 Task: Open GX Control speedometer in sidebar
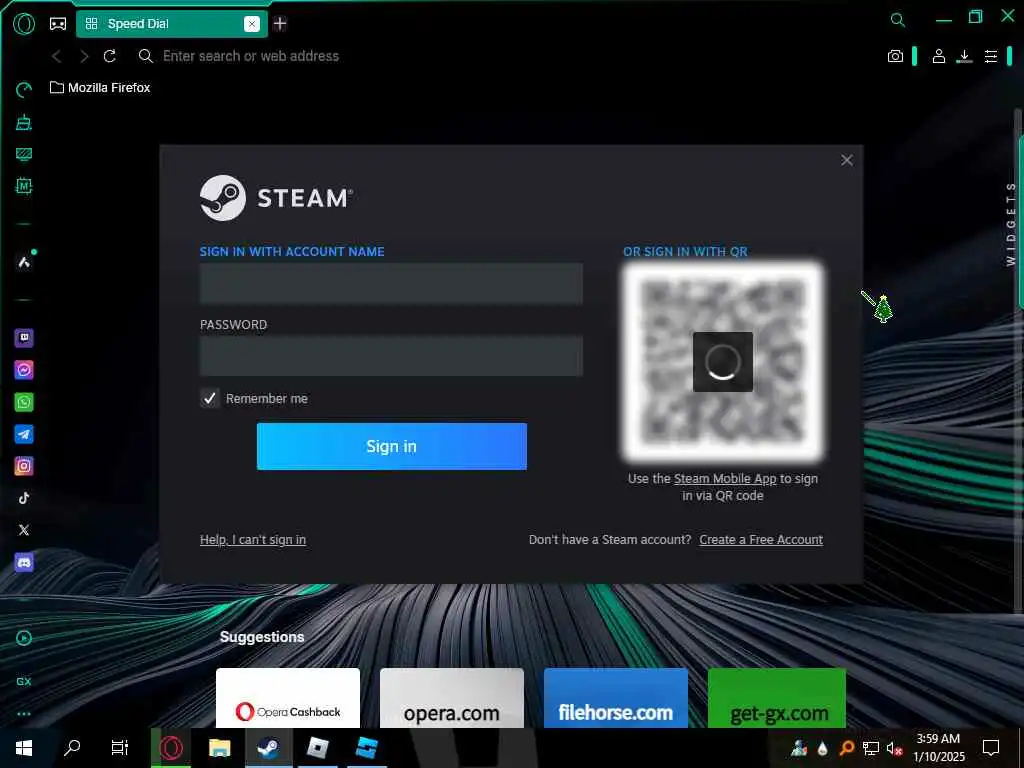coord(24,90)
